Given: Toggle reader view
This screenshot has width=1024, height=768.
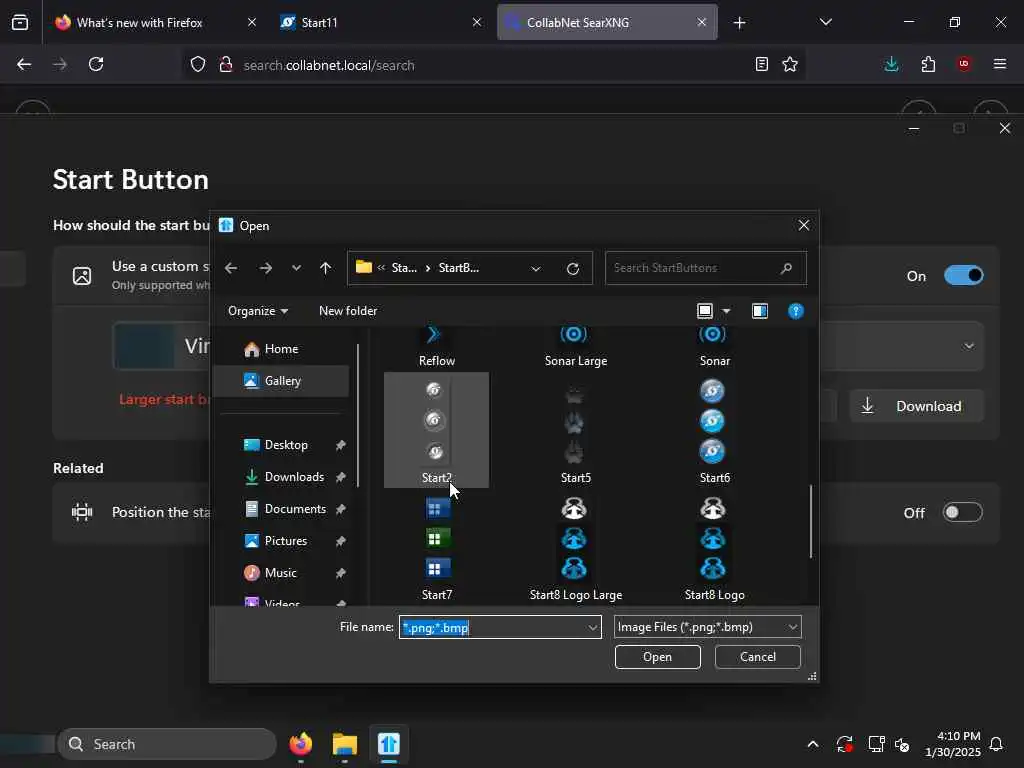Looking at the screenshot, I should click(761, 64).
